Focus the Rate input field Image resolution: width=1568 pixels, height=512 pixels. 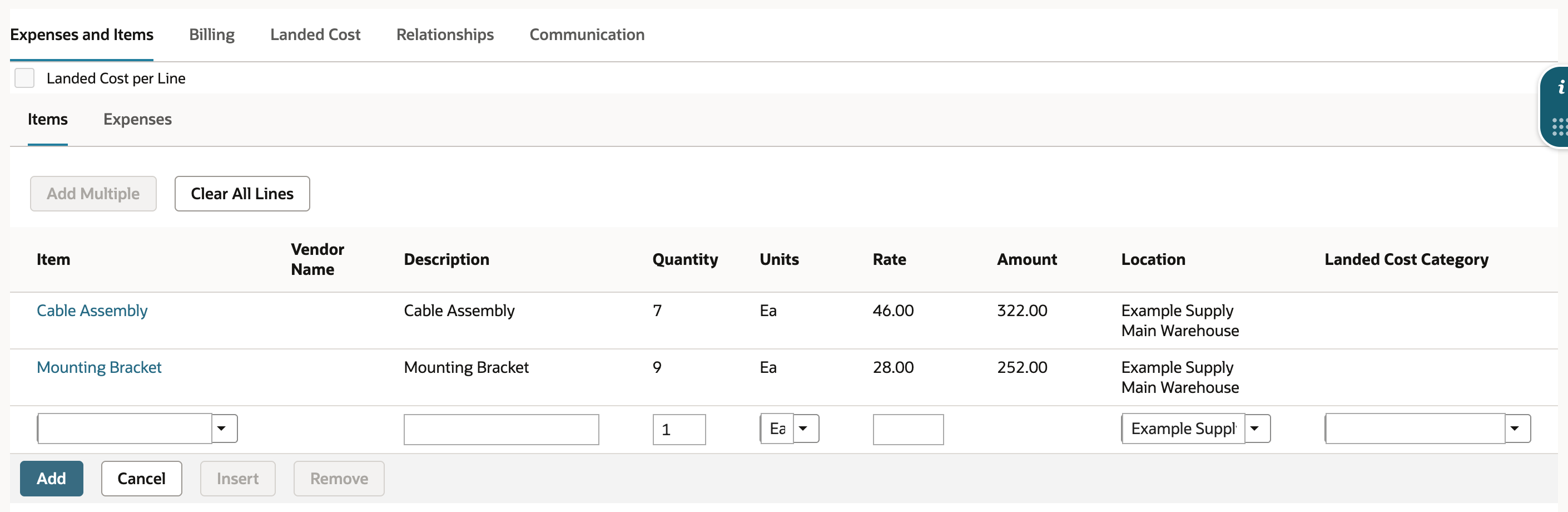coord(907,429)
